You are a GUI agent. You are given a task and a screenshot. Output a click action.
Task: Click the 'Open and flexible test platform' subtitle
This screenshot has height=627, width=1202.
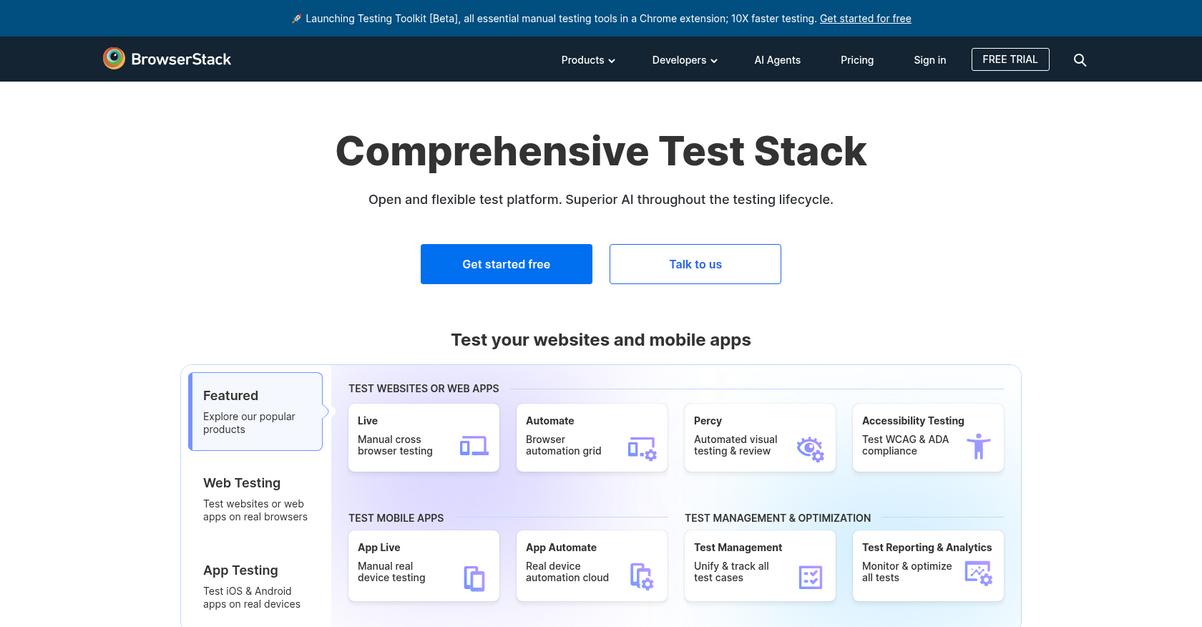(x=601, y=199)
